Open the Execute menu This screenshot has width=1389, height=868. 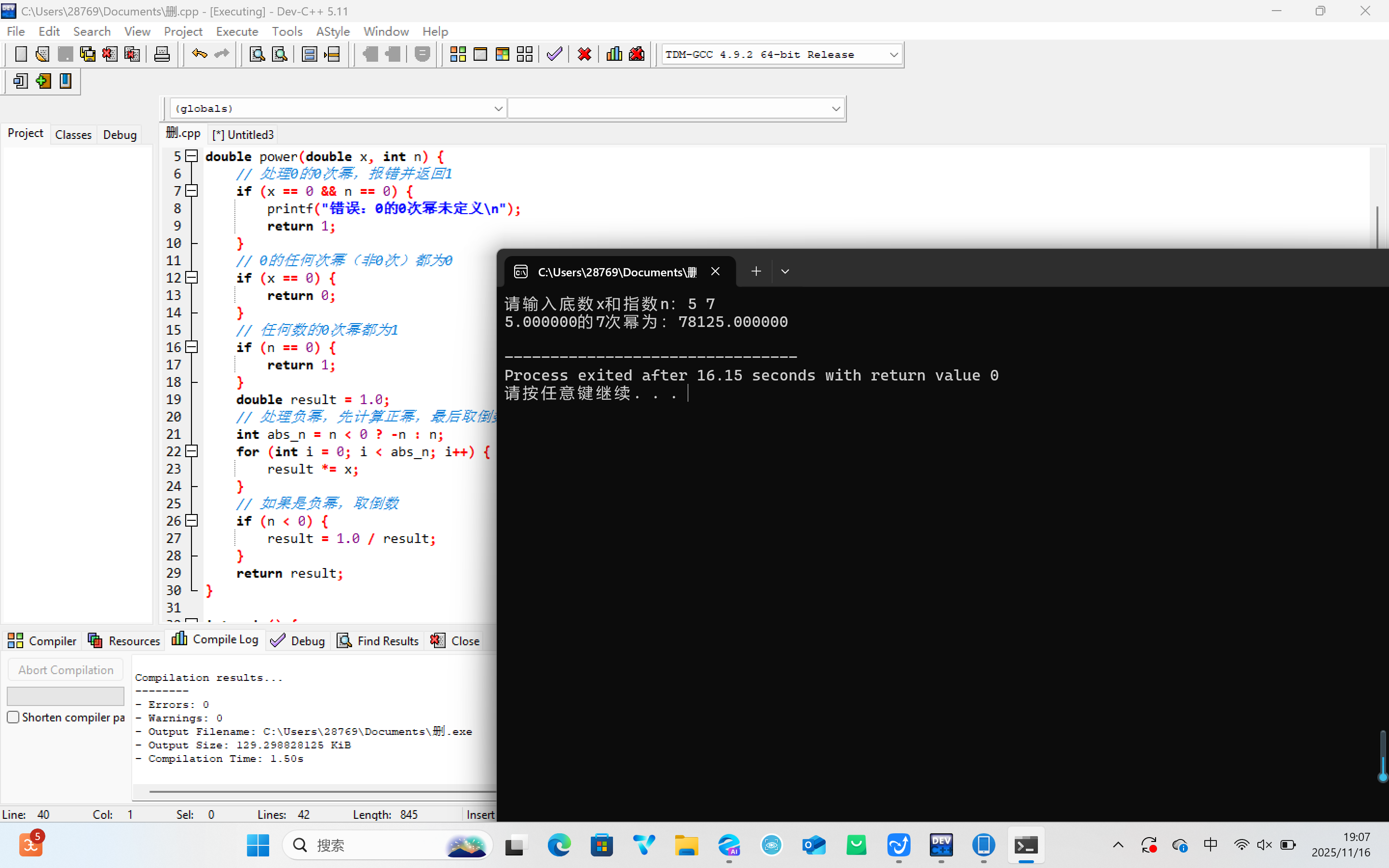[x=236, y=31]
